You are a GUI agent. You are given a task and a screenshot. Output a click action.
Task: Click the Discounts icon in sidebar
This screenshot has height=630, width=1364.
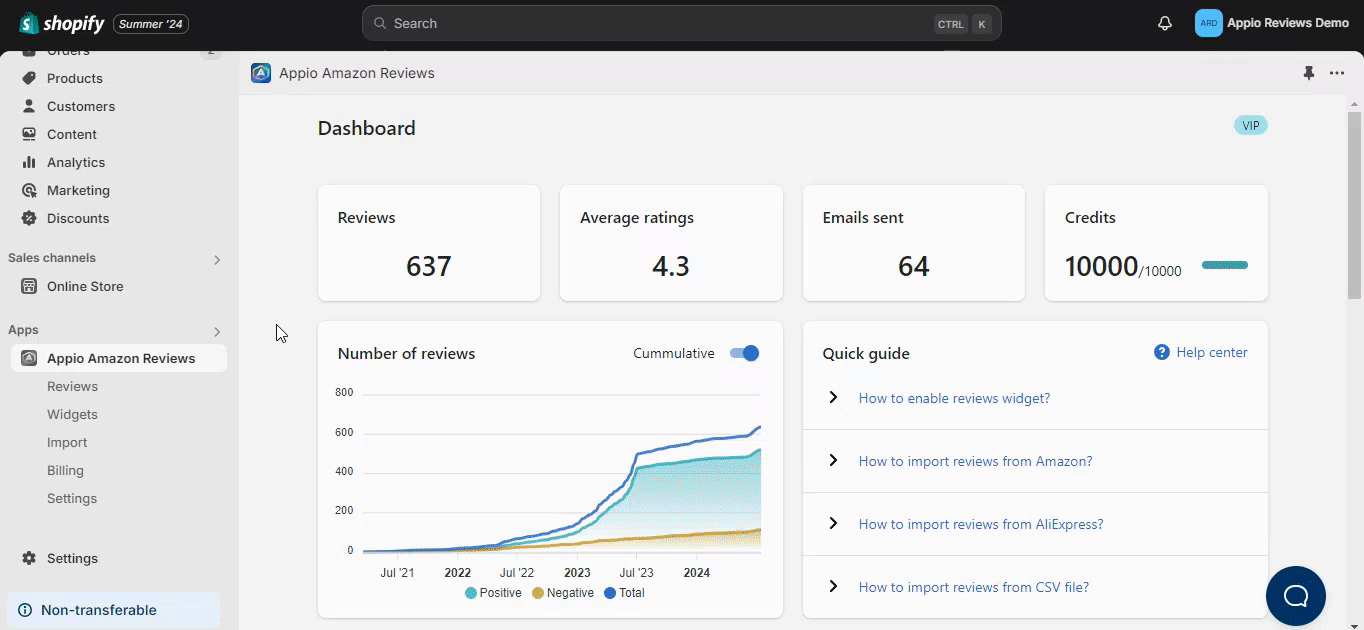pos(29,218)
